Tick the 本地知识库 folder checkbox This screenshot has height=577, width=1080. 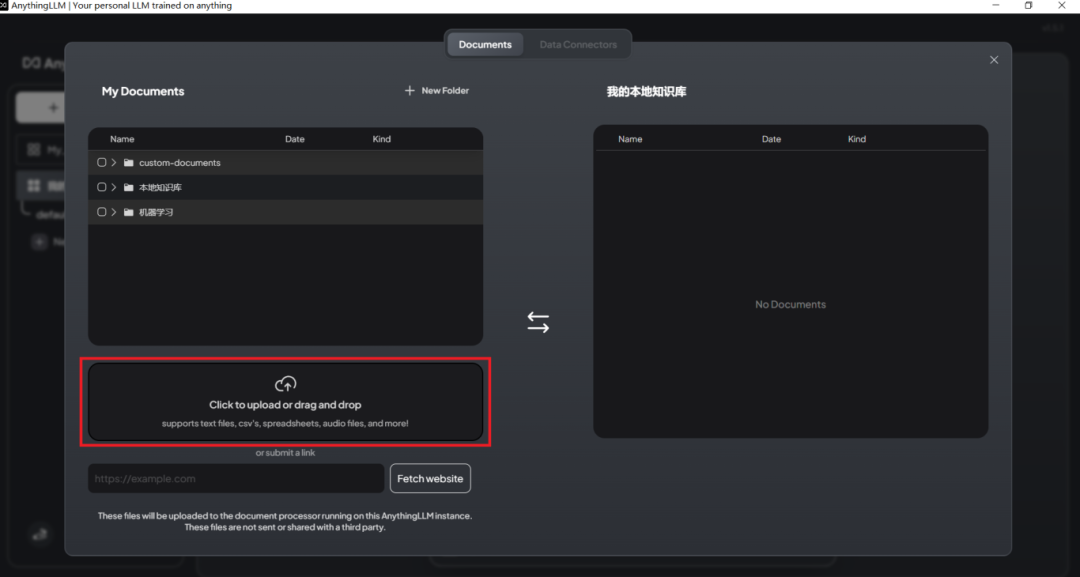tap(102, 187)
